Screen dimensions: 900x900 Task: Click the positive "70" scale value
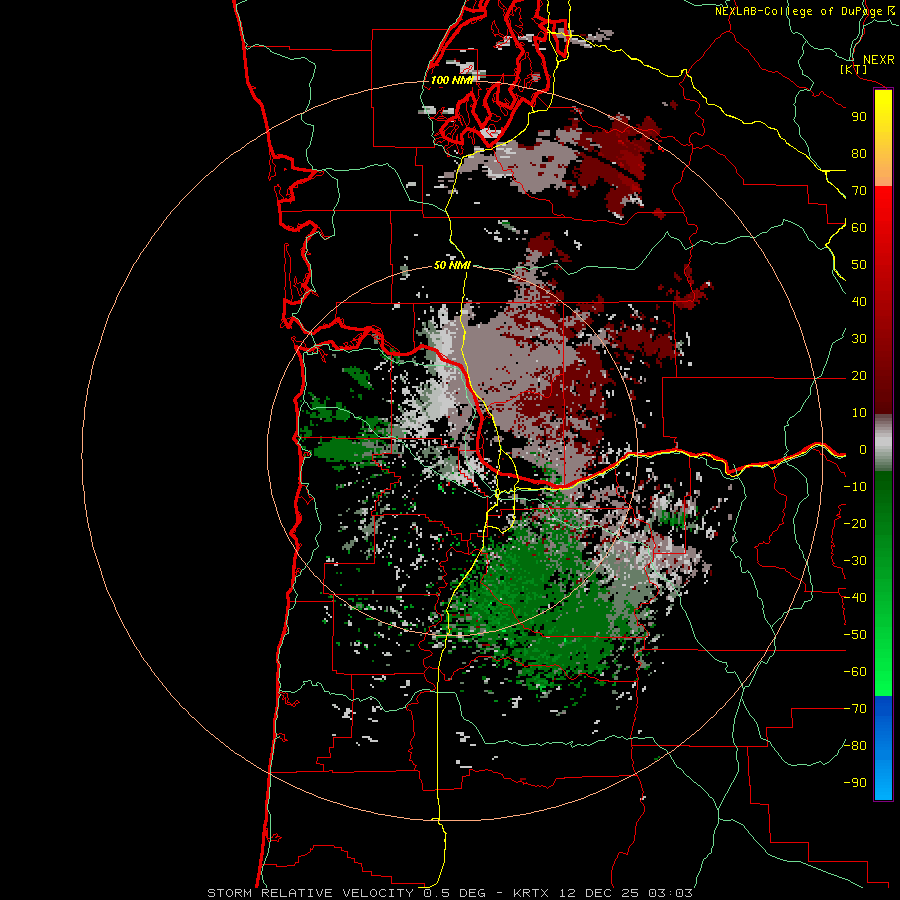[x=859, y=191]
